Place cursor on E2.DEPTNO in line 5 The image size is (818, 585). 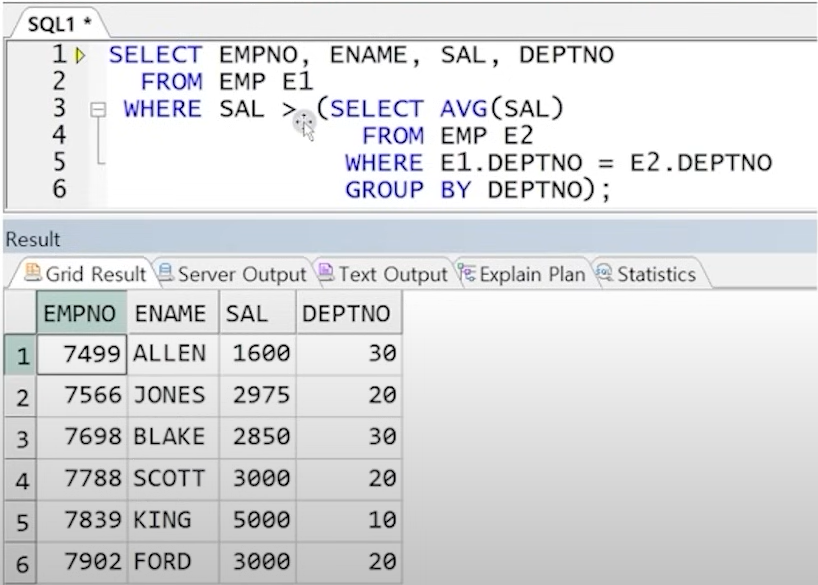pos(701,163)
